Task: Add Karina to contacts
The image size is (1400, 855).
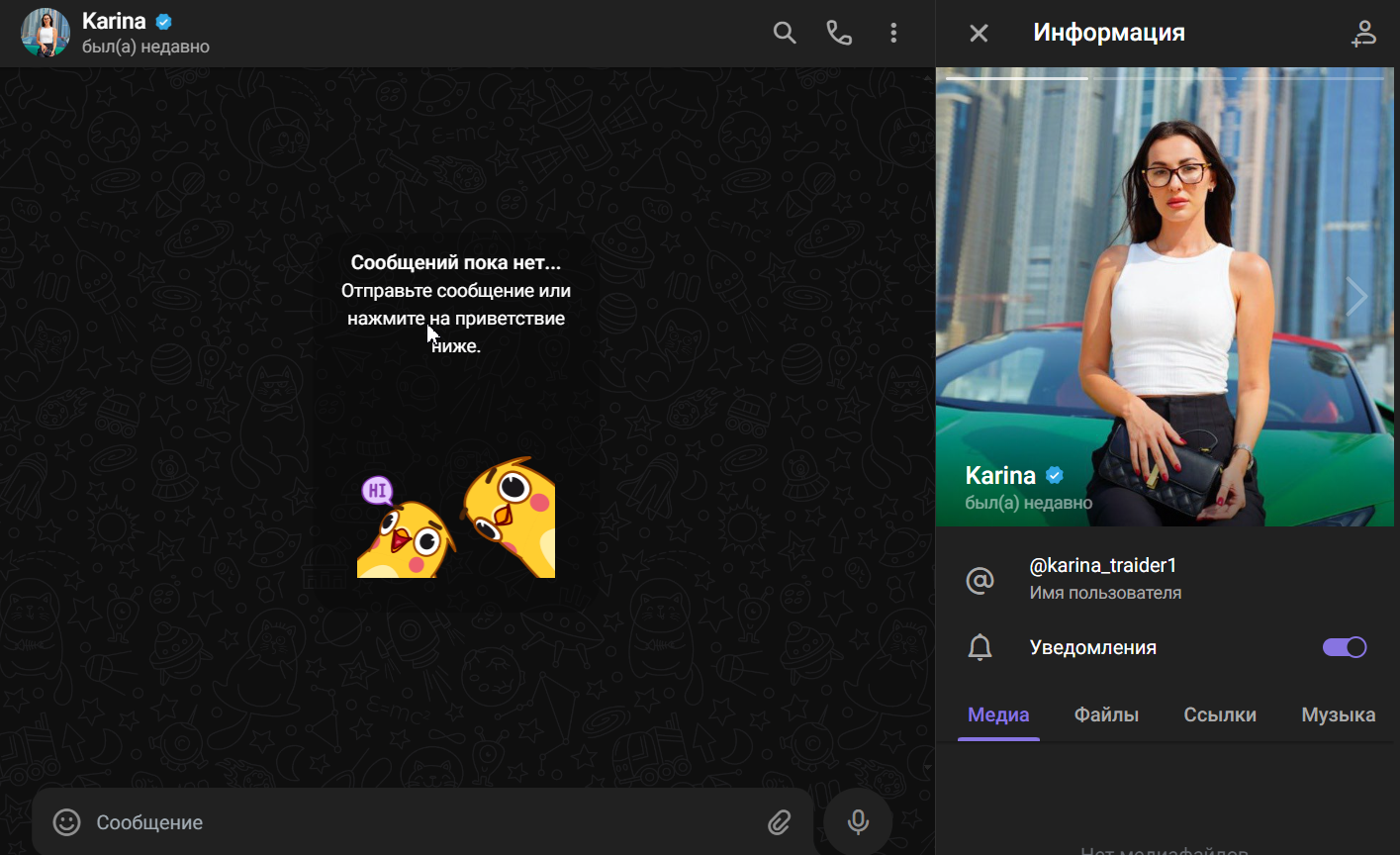Action: pos(1364,33)
